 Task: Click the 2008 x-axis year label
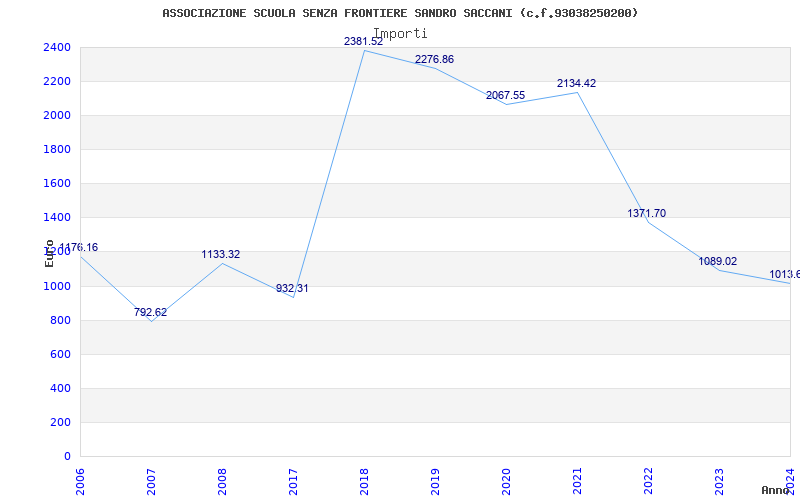[222, 481]
